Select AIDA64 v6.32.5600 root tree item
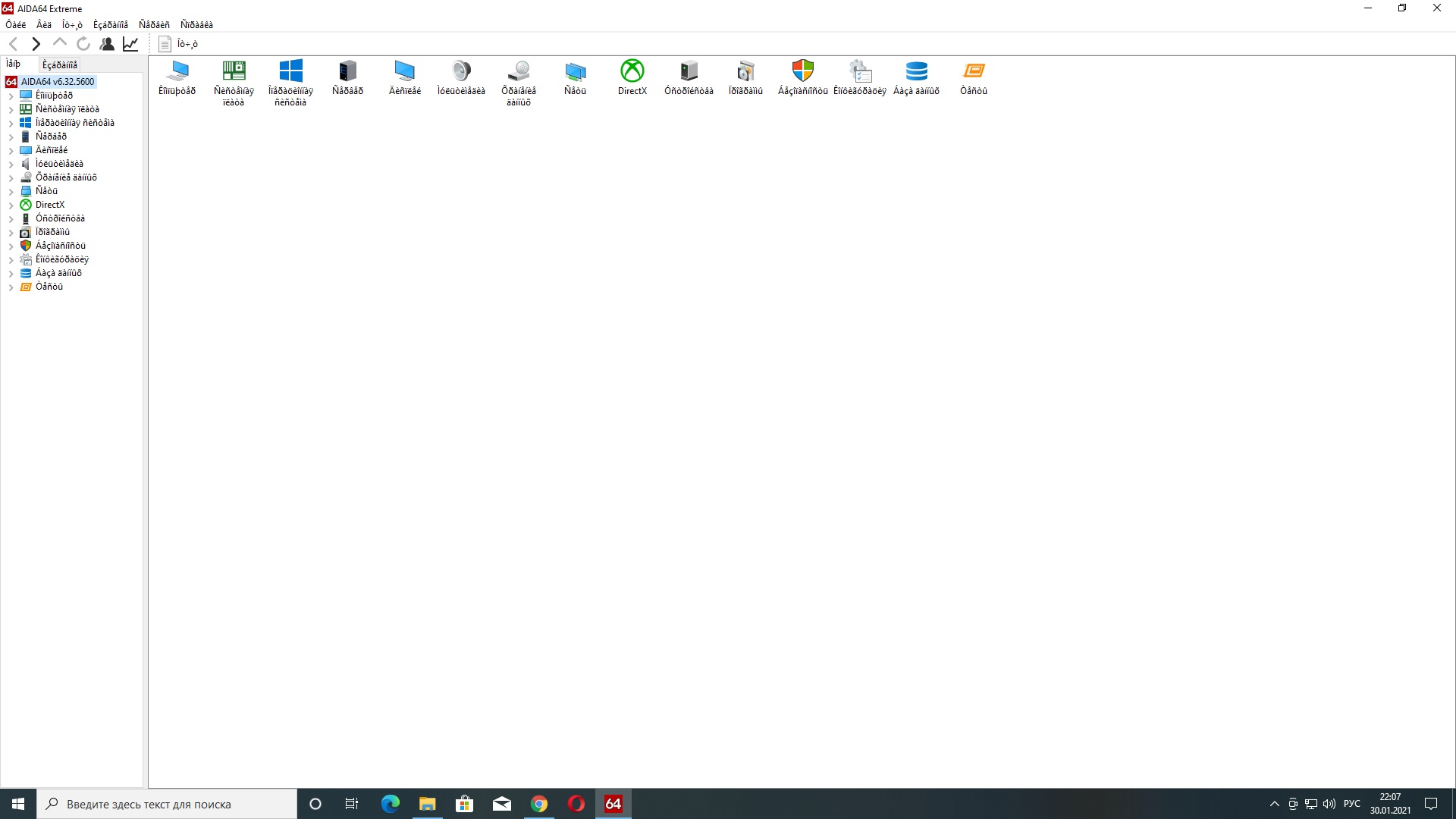 point(58,82)
